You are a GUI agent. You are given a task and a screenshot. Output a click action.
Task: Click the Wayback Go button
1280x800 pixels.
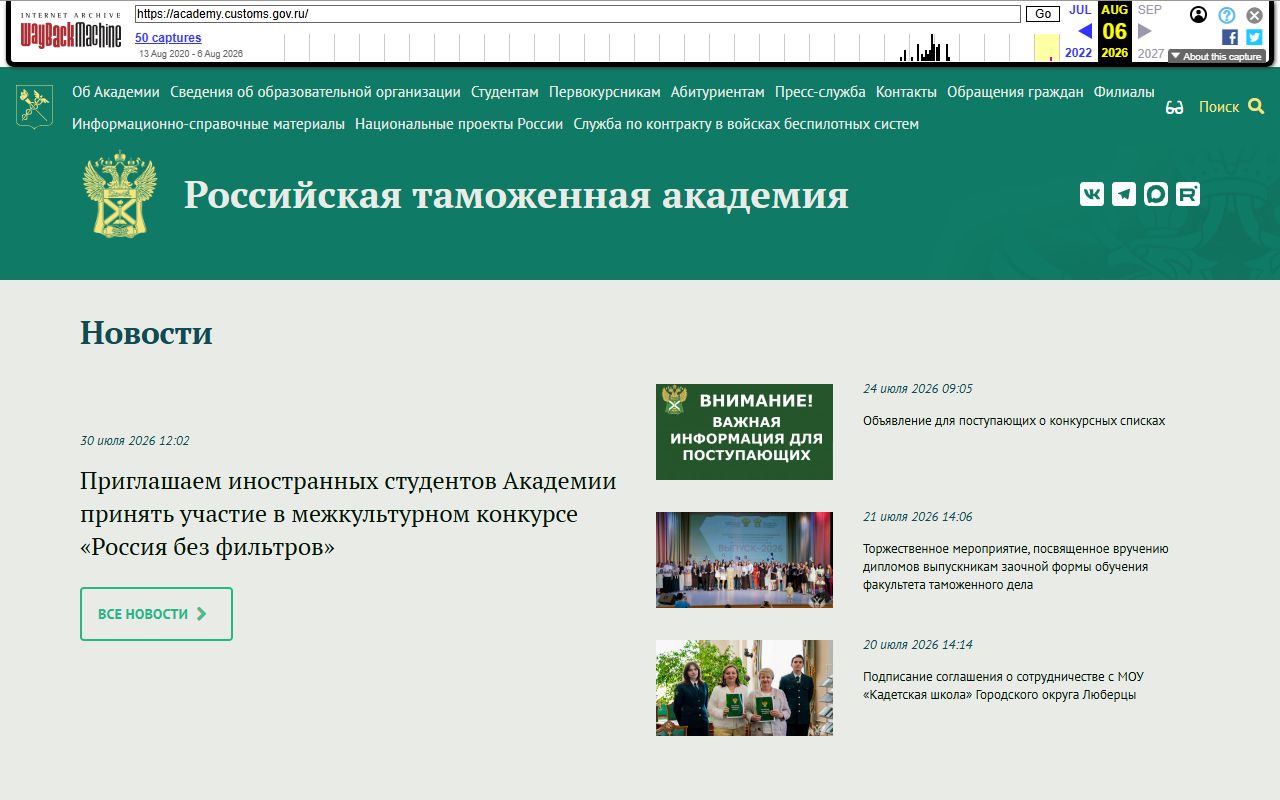coord(1043,14)
